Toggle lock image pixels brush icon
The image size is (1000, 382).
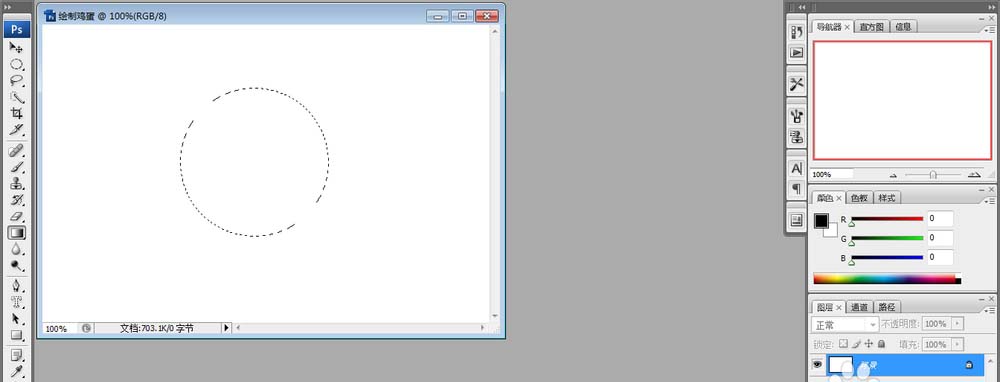pyautogui.click(x=857, y=344)
